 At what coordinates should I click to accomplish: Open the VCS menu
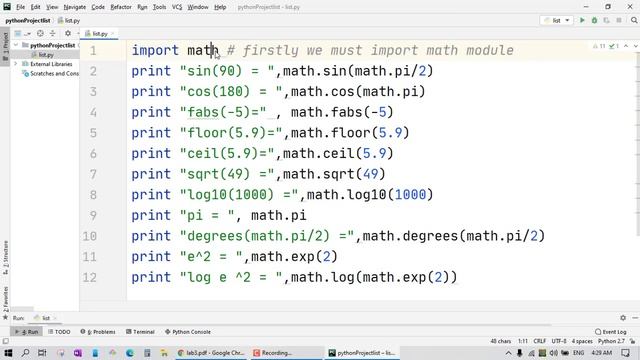pyautogui.click(x=177, y=7)
